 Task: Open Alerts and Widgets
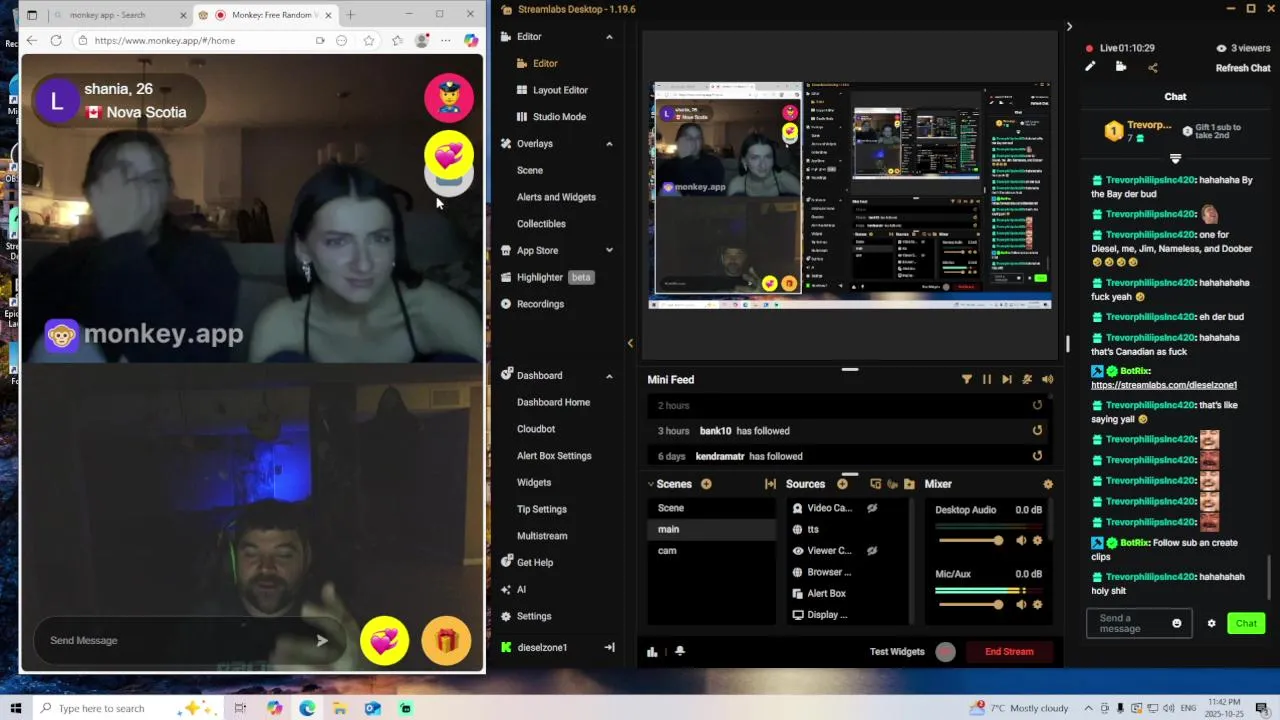556,197
